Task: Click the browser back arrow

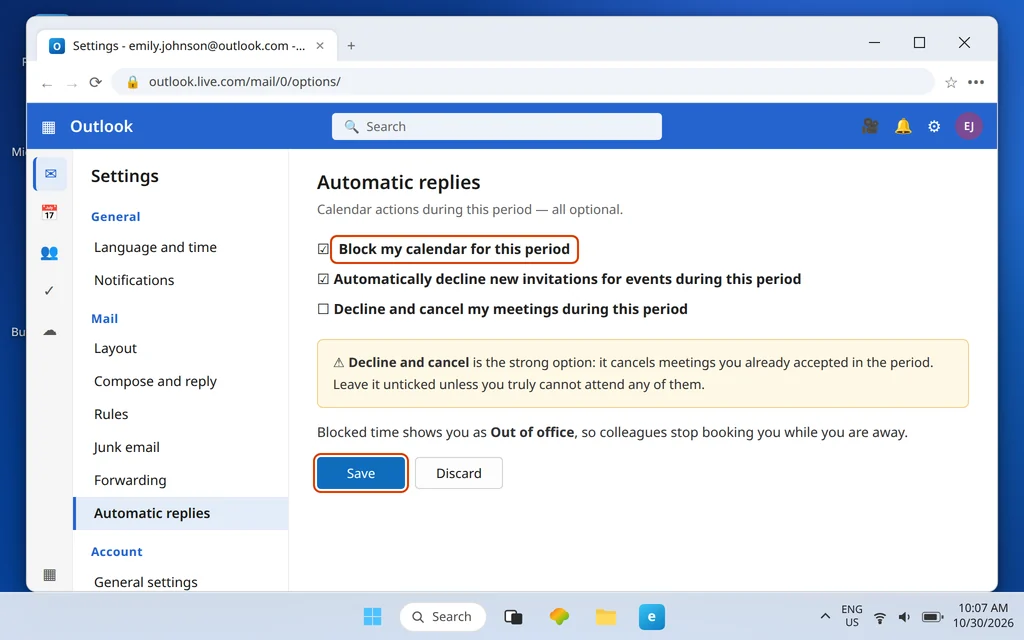Action: [x=46, y=84]
